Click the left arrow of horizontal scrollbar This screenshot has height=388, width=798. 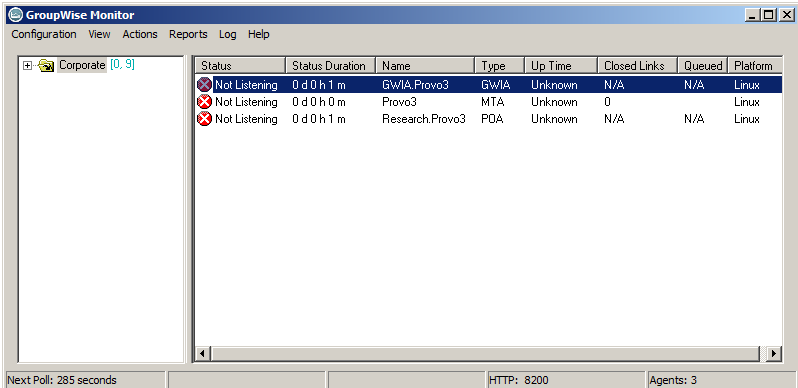[x=203, y=353]
